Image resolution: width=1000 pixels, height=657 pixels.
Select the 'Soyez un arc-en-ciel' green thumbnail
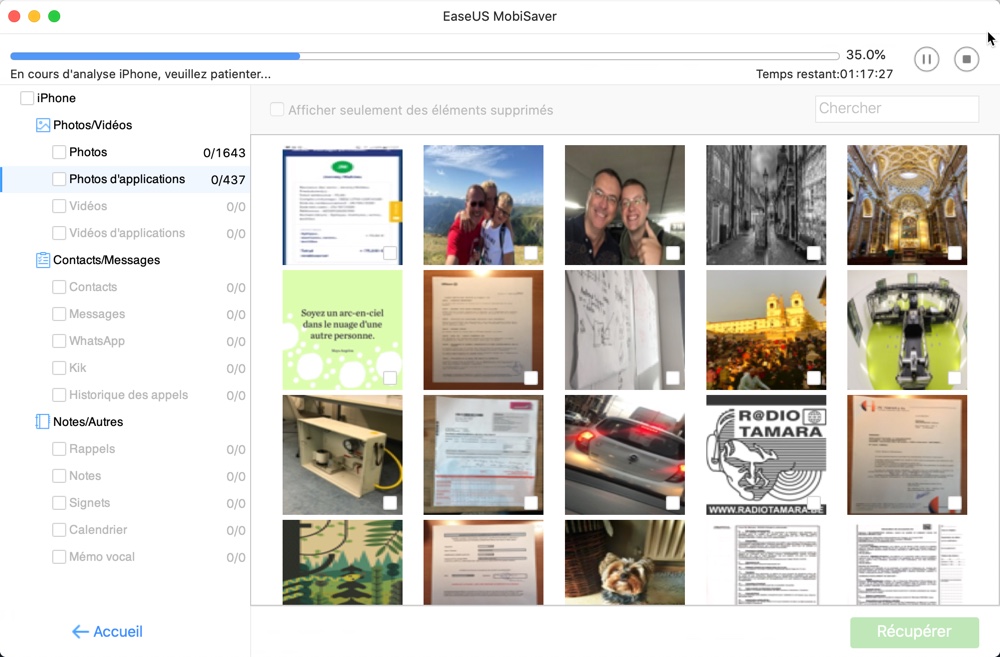(342, 329)
